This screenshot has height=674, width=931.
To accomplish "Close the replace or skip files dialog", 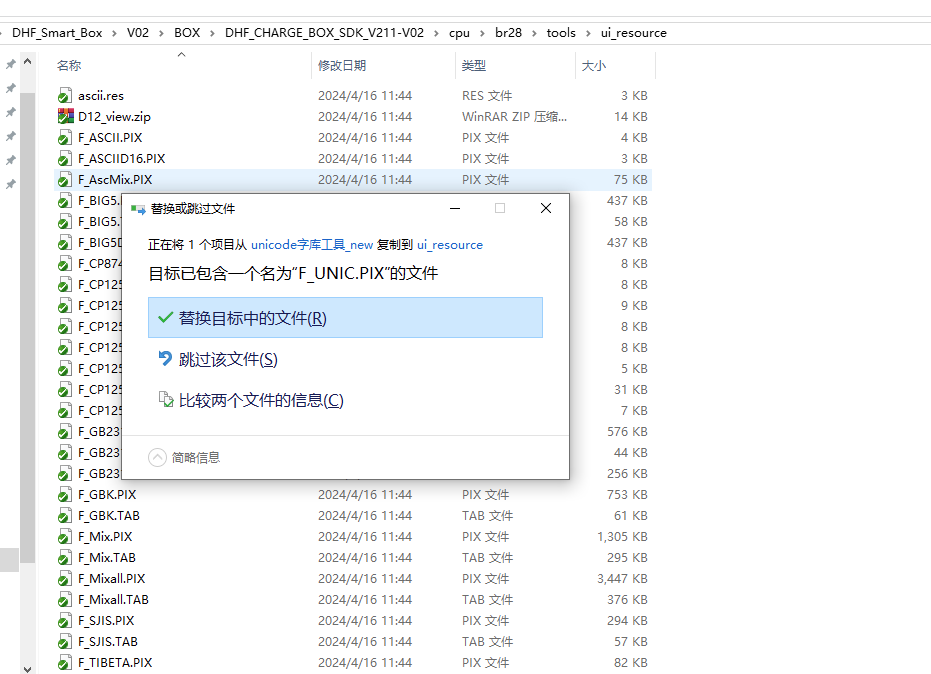I will [x=546, y=208].
